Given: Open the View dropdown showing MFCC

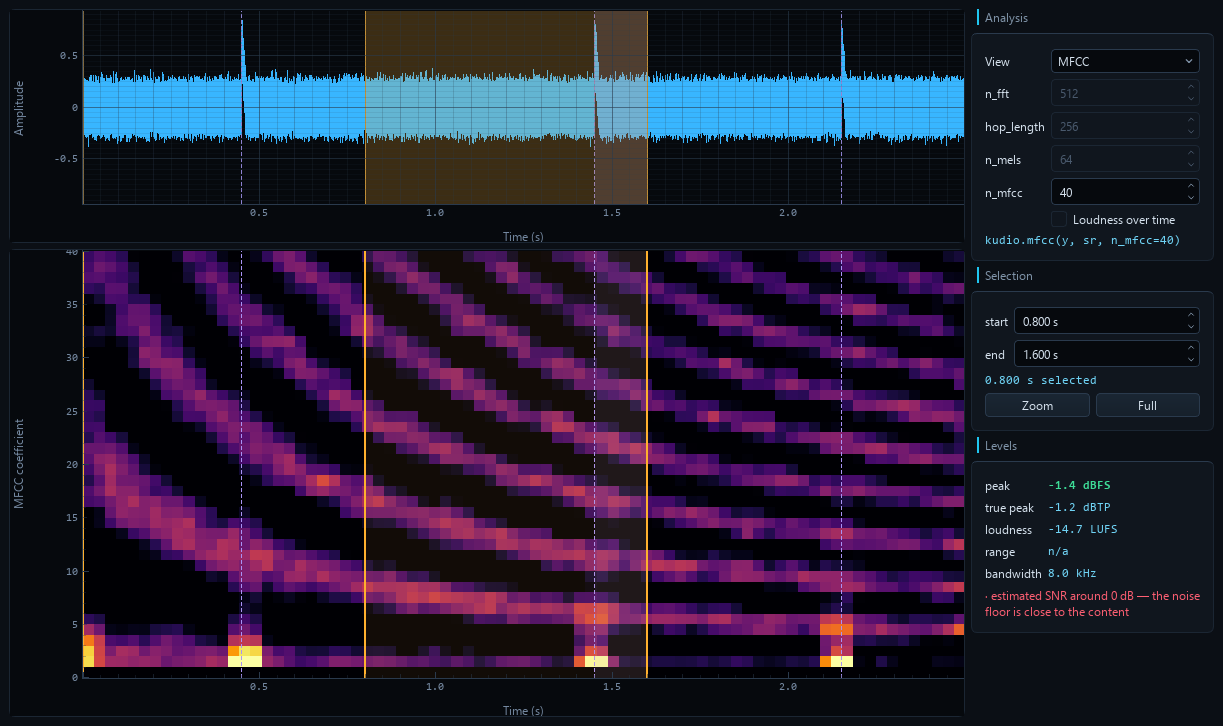Looking at the screenshot, I should point(1125,61).
